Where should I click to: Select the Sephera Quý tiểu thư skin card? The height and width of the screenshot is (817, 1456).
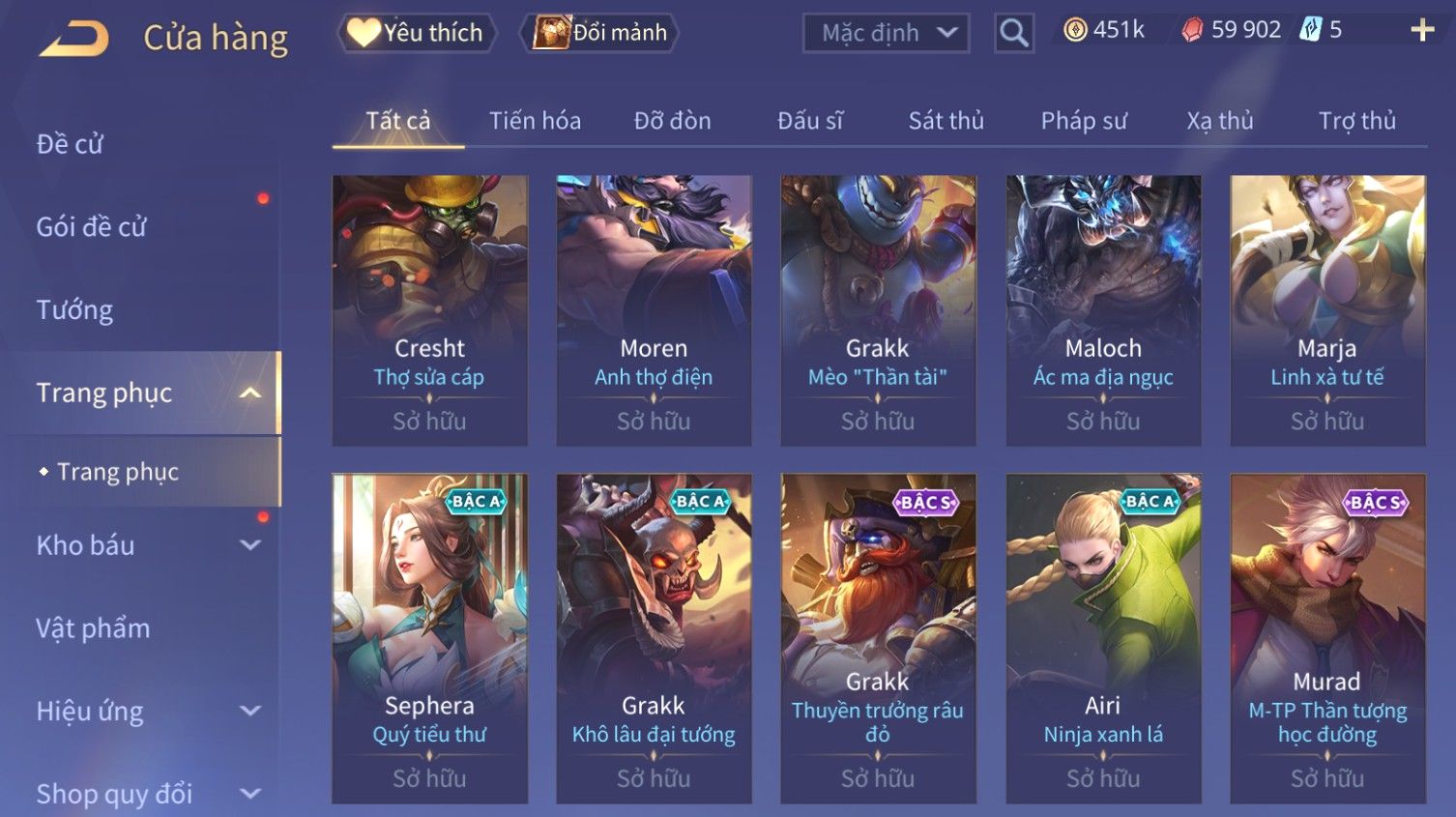(x=429, y=638)
